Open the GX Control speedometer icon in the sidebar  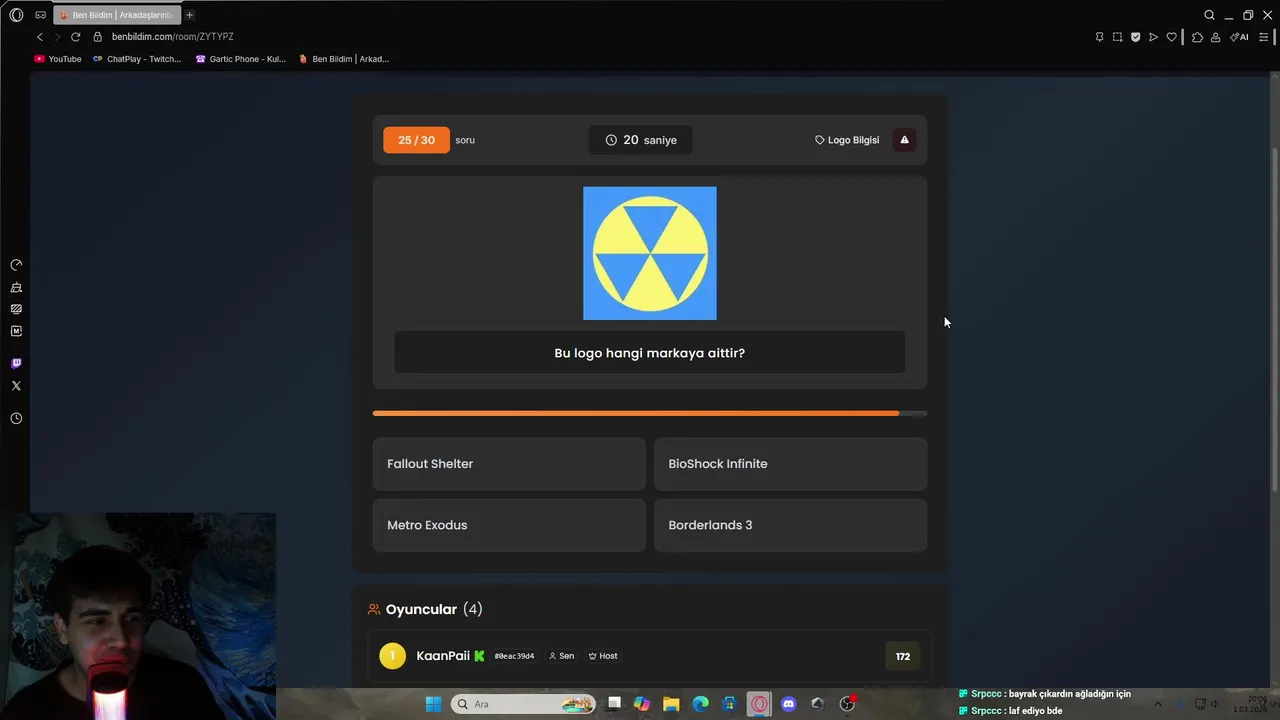coord(16,265)
